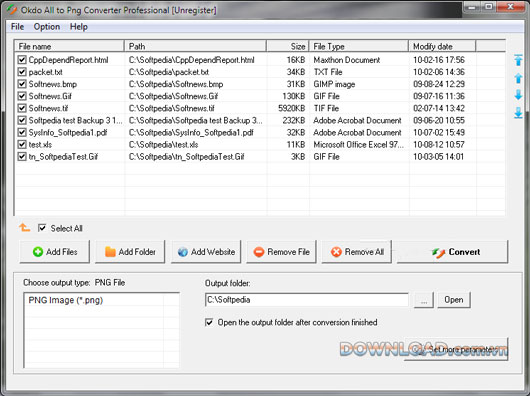The height and width of the screenshot is (396, 530).
Task: Select PNG Image (*.png) output type
Action: [x=66, y=300]
